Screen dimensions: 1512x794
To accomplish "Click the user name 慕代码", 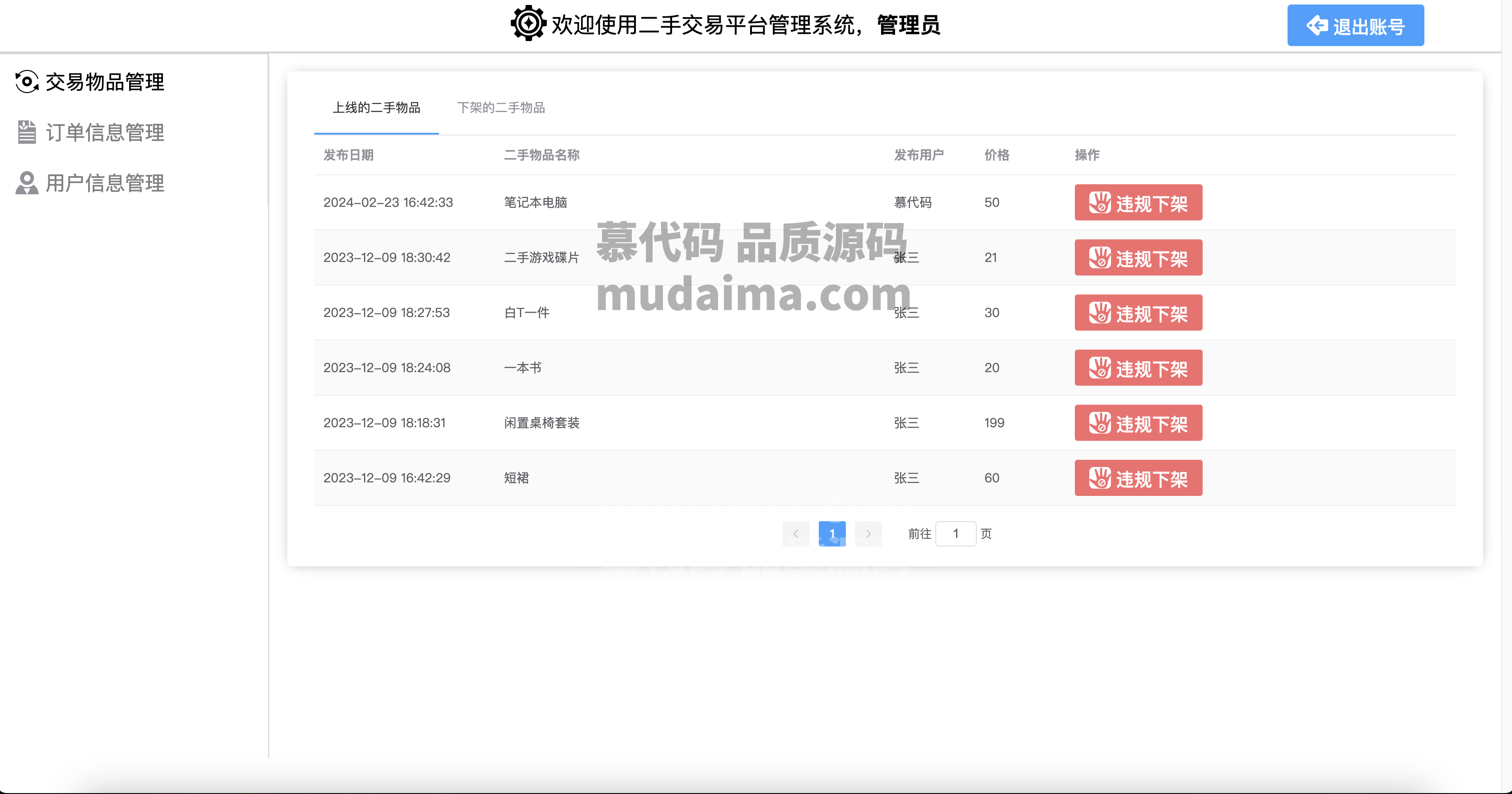I will pos(913,202).
